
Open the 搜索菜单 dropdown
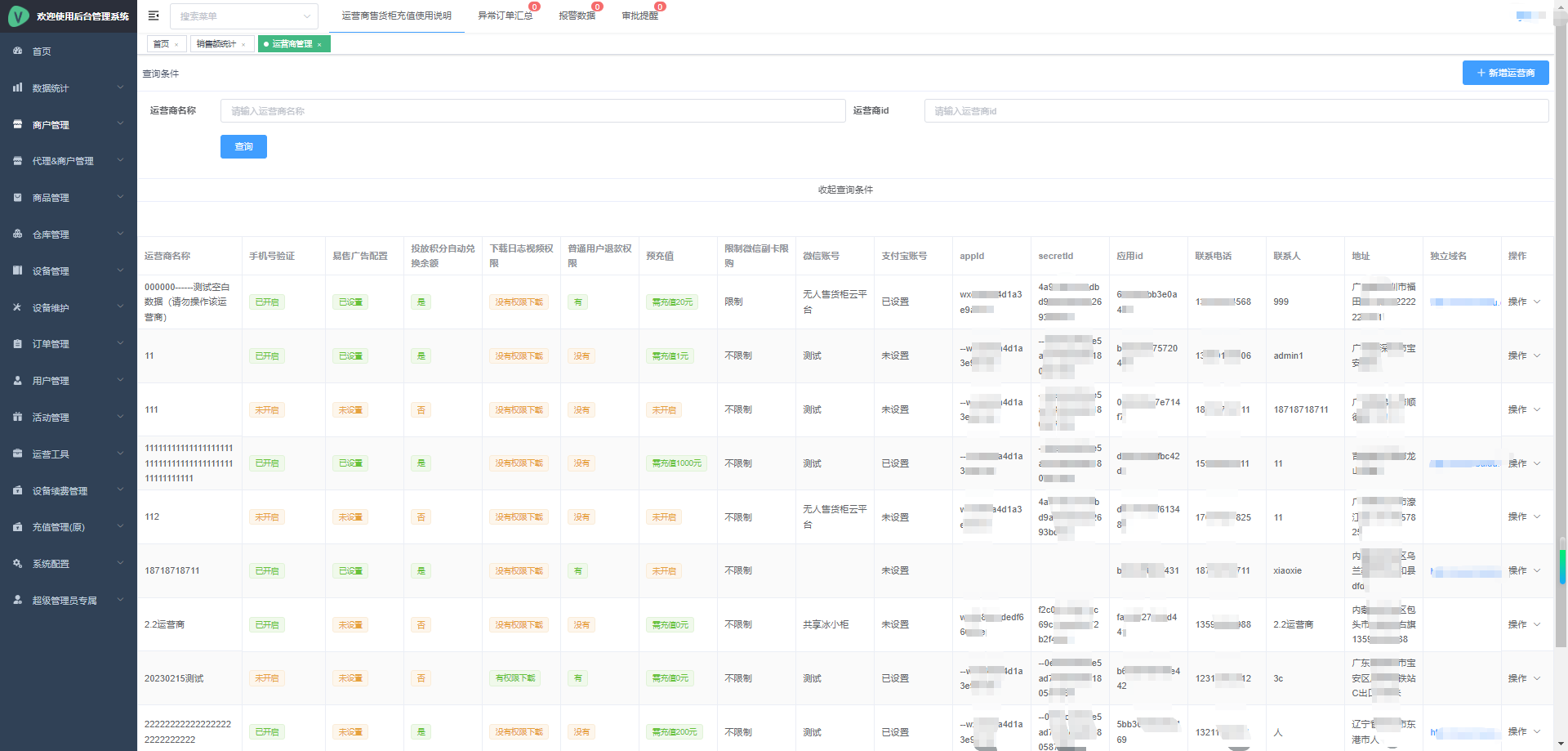coord(243,16)
